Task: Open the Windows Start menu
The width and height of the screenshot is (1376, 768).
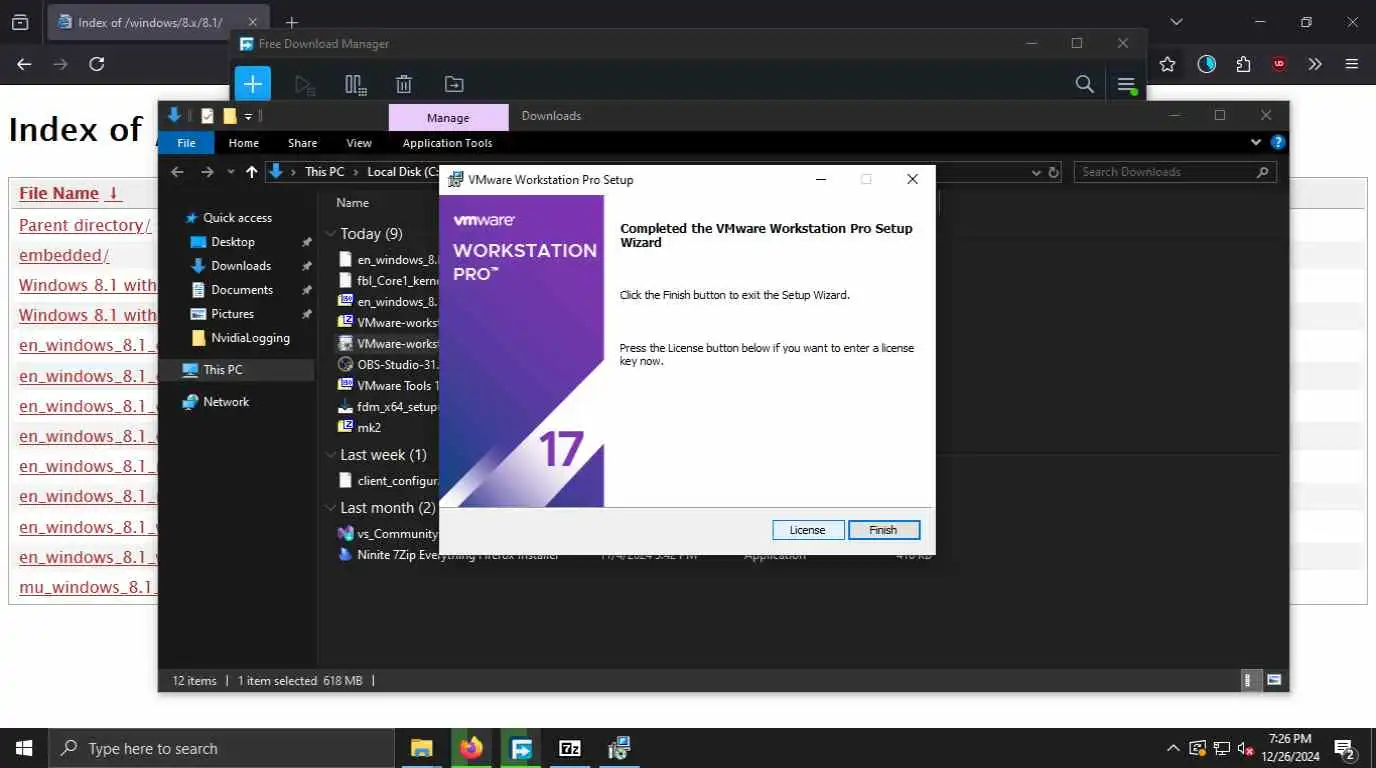Action: pos(24,748)
